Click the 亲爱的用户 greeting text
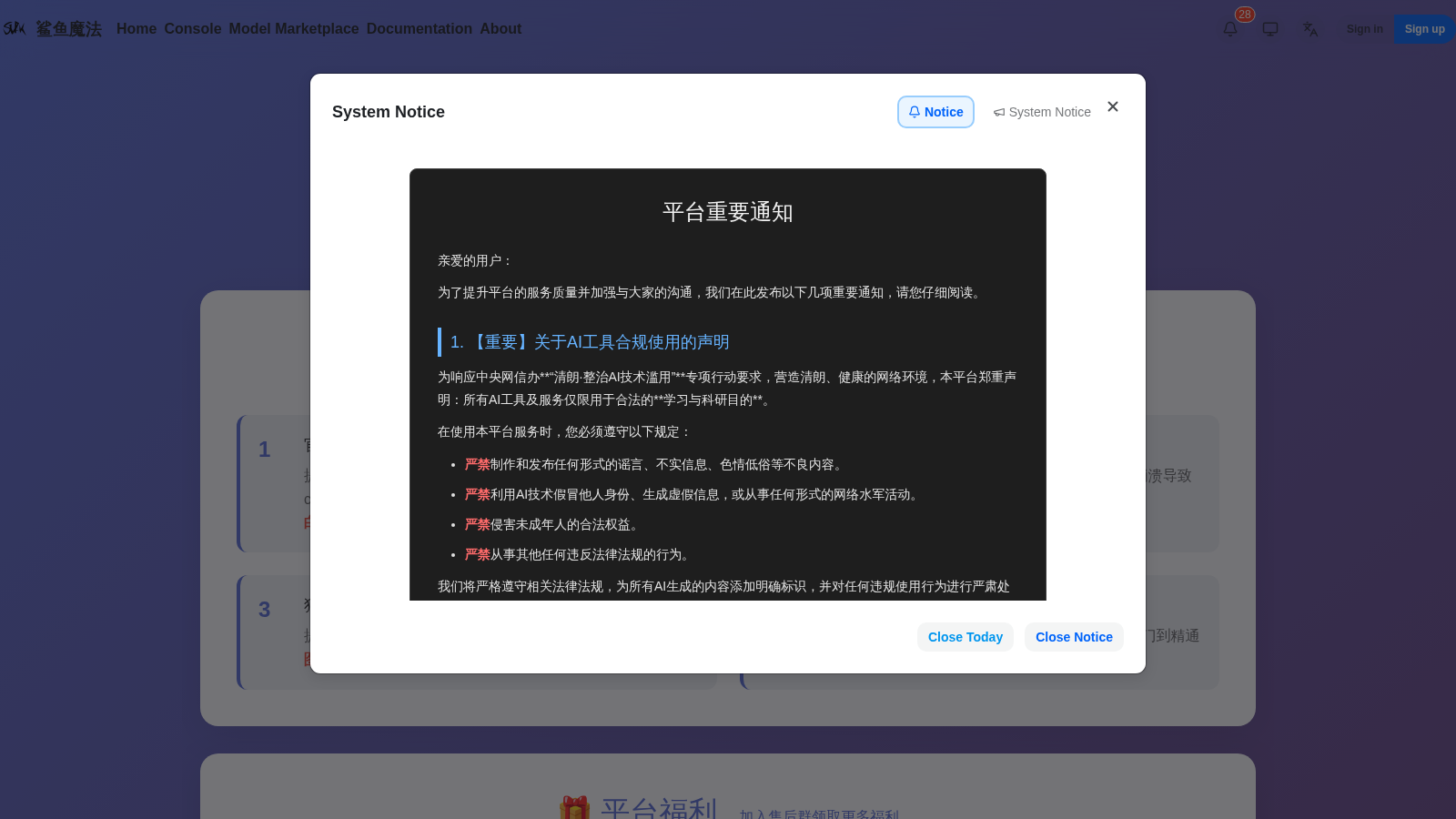This screenshot has width=1456, height=819. point(476,260)
